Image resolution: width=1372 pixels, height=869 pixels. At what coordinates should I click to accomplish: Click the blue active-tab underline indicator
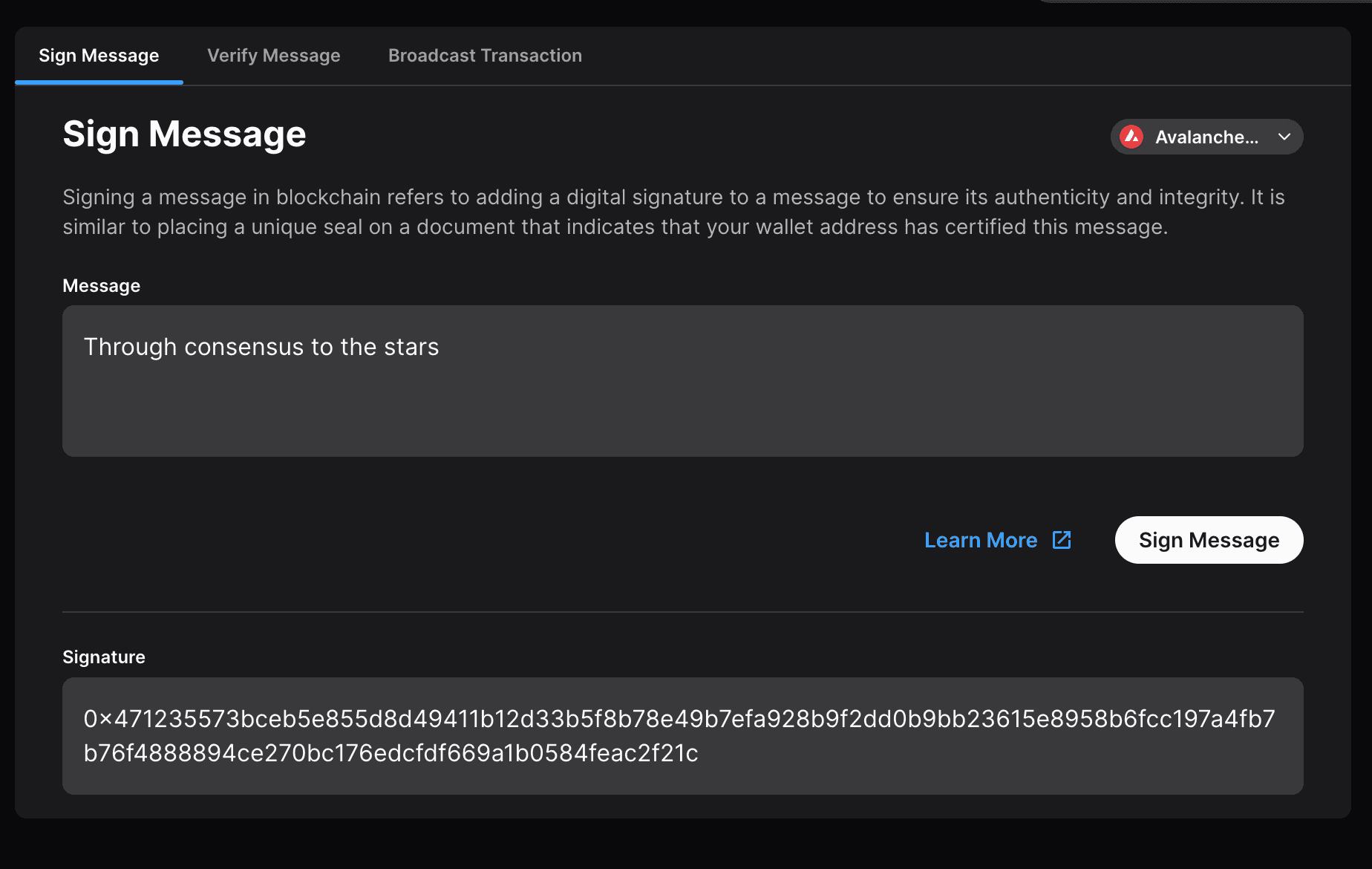coord(99,82)
